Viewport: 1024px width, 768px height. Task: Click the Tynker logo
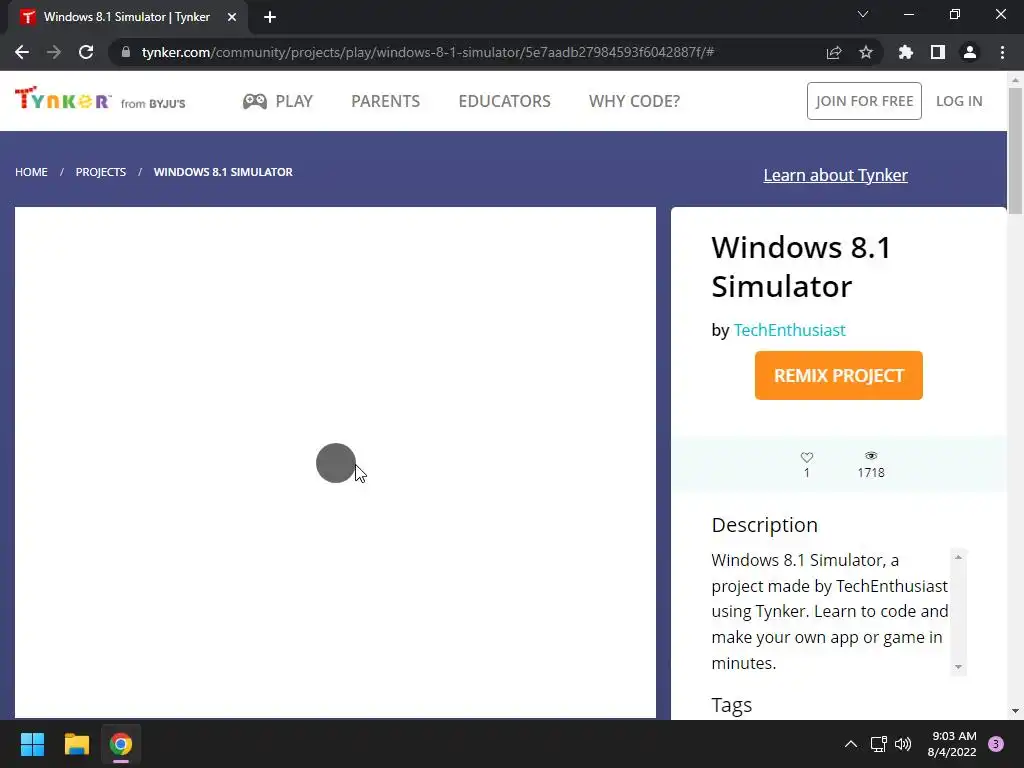[x=63, y=98]
